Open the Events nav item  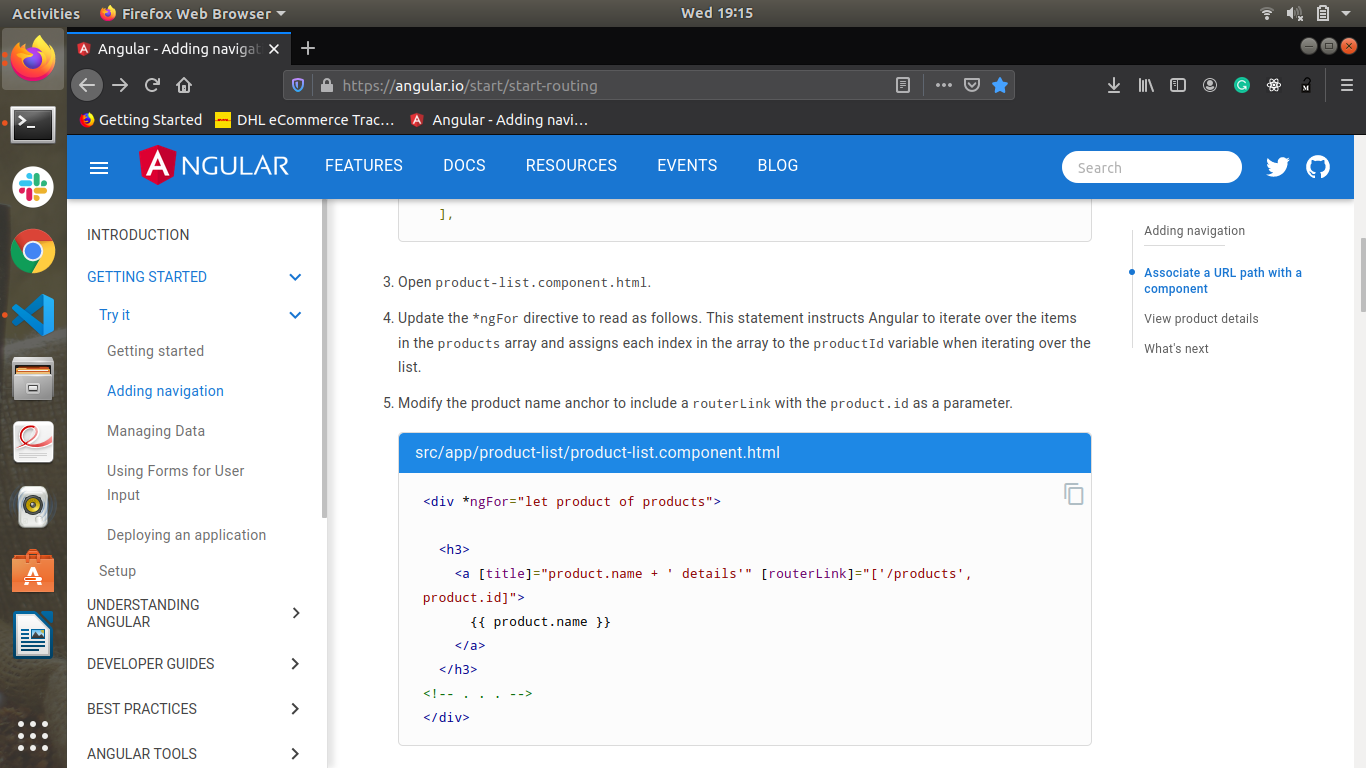click(687, 166)
